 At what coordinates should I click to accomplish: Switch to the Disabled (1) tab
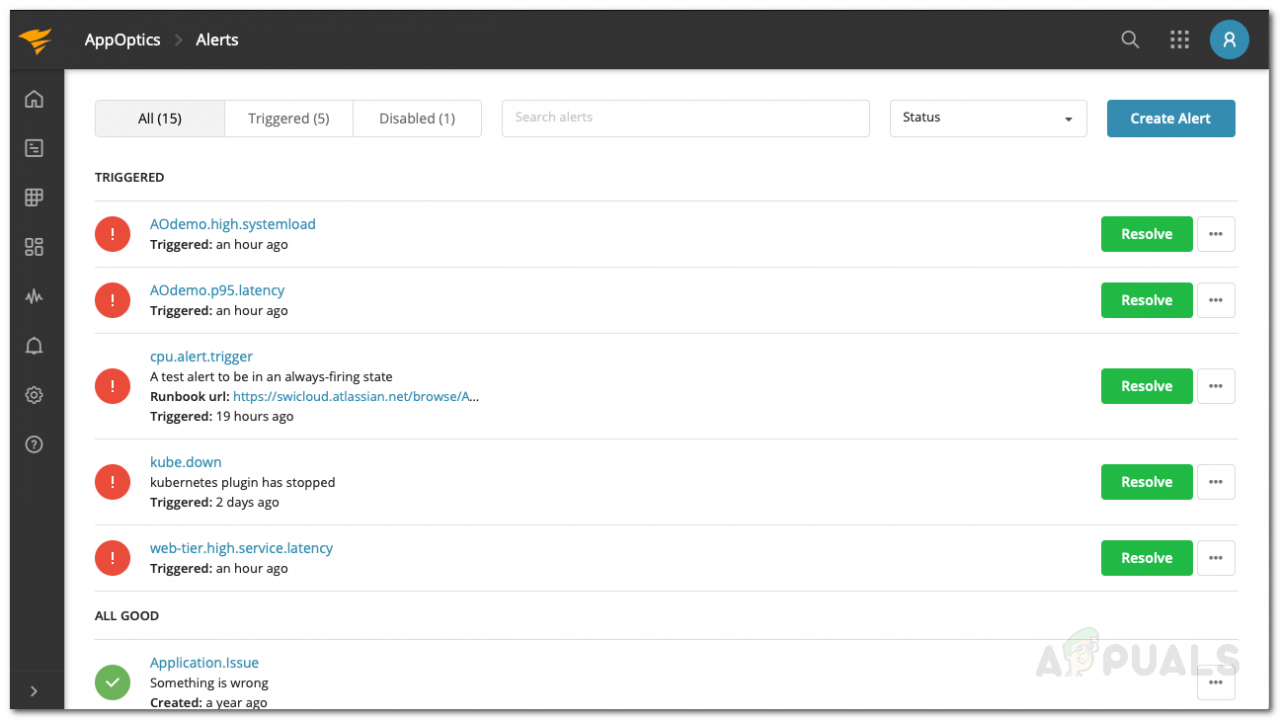click(417, 118)
